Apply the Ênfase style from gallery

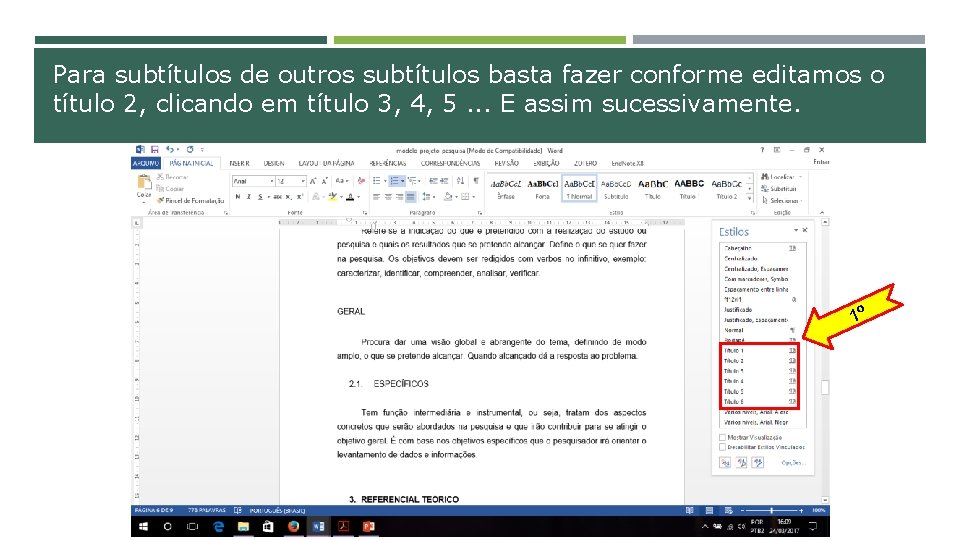point(506,189)
